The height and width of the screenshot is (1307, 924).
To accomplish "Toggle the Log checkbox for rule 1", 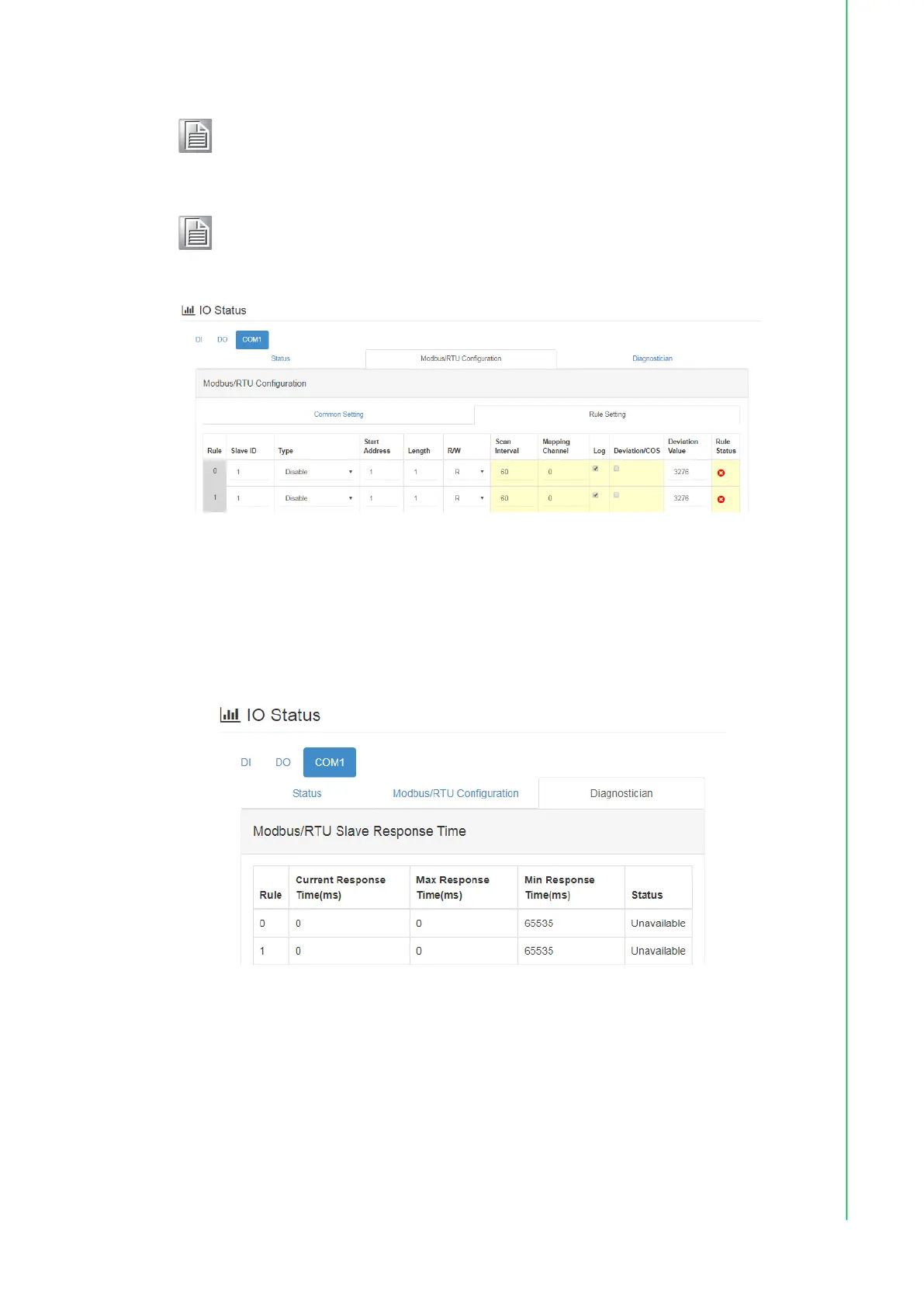I will [595, 495].
